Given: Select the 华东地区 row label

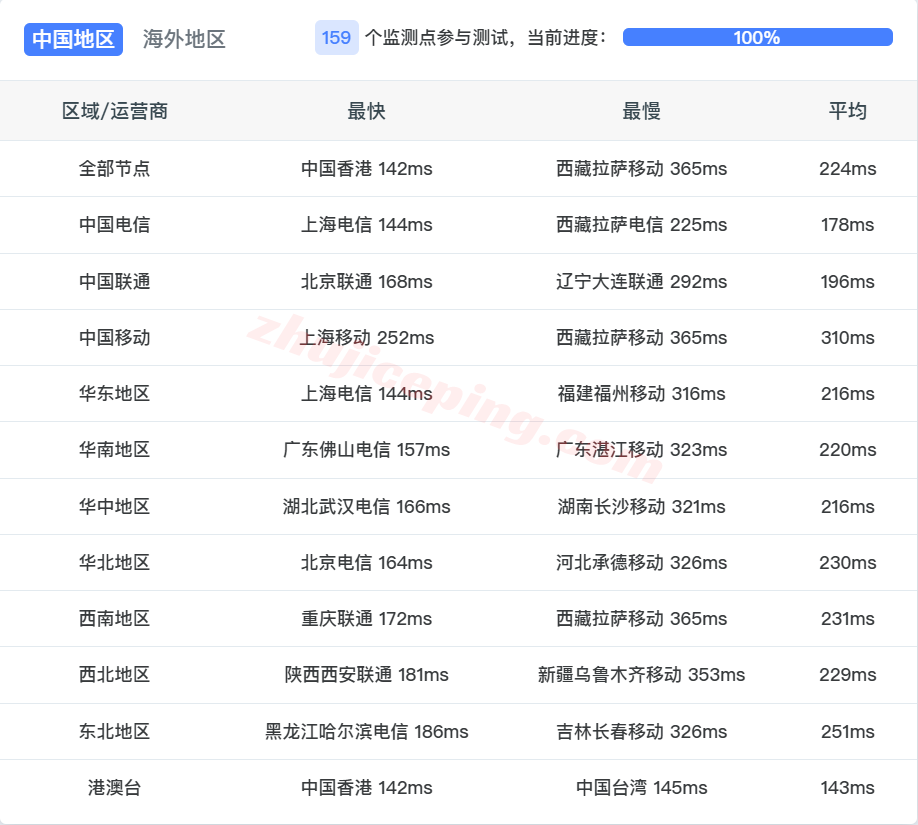Looking at the screenshot, I should coord(114,394).
